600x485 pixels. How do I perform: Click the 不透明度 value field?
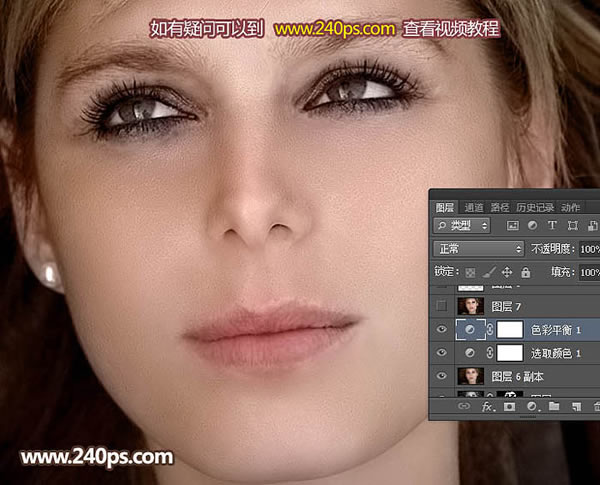point(590,250)
